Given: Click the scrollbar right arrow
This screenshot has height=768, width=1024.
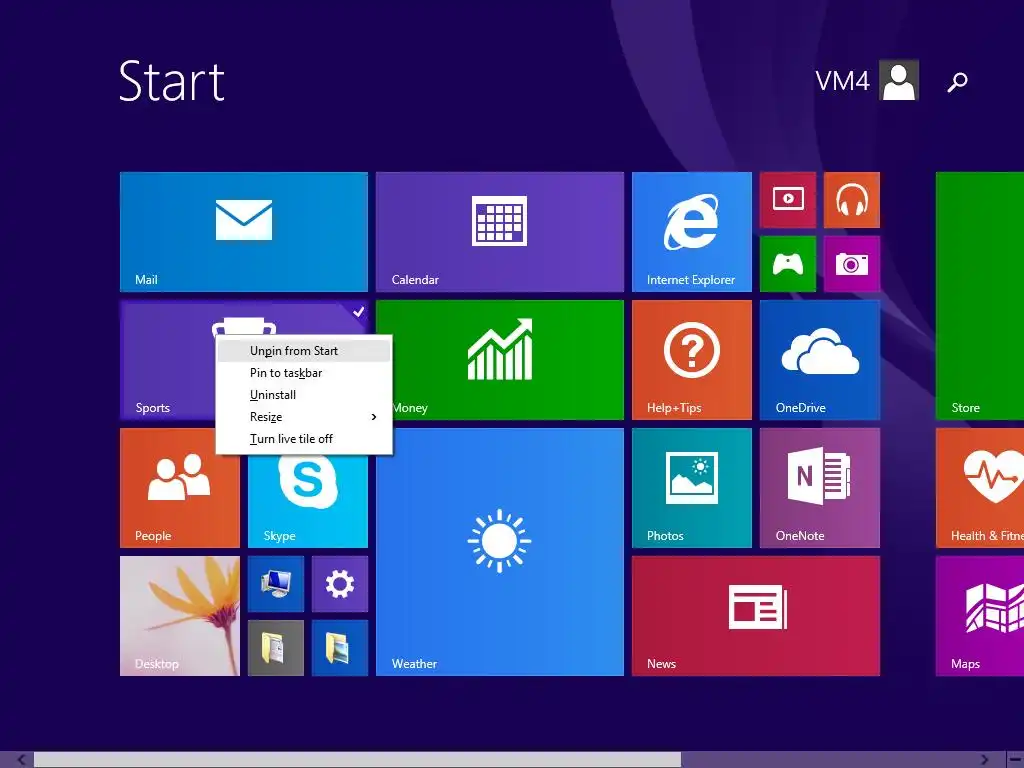Looking at the screenshot, I should (985, 760).
